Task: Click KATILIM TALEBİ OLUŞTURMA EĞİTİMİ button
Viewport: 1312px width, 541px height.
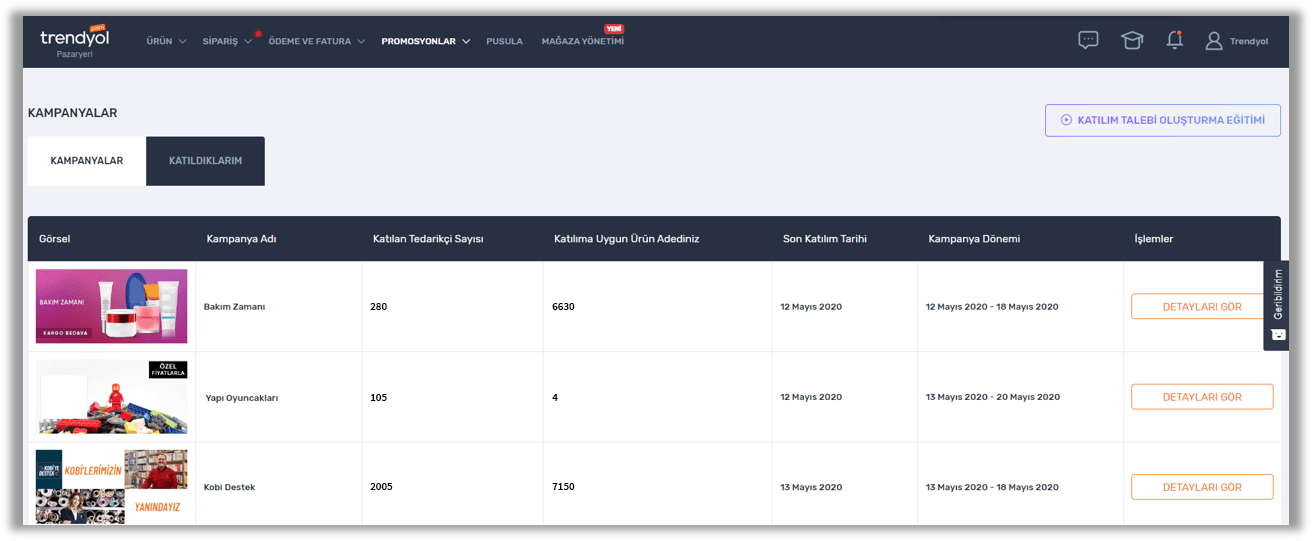Action: [x=1162, y=120]
